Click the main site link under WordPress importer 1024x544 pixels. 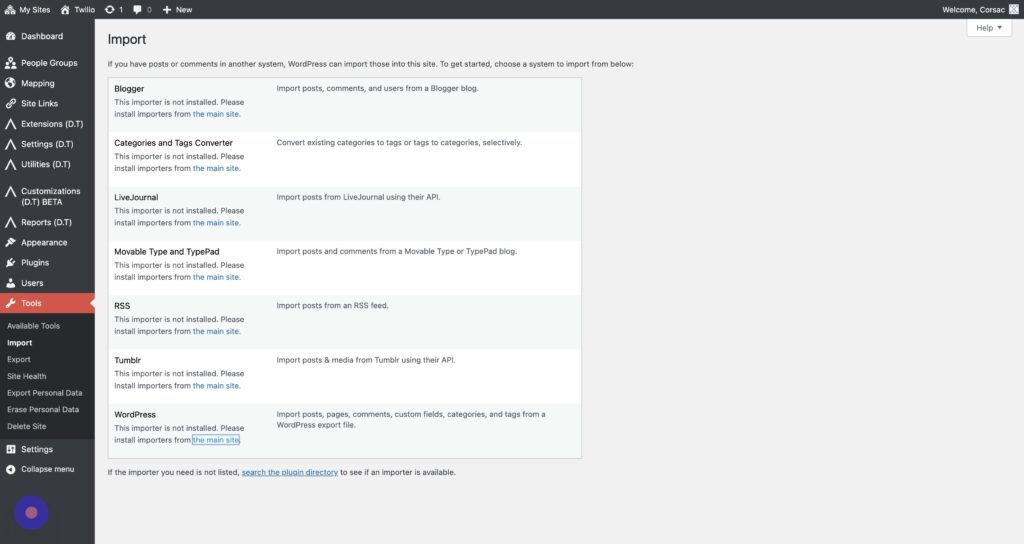point(215,440)
